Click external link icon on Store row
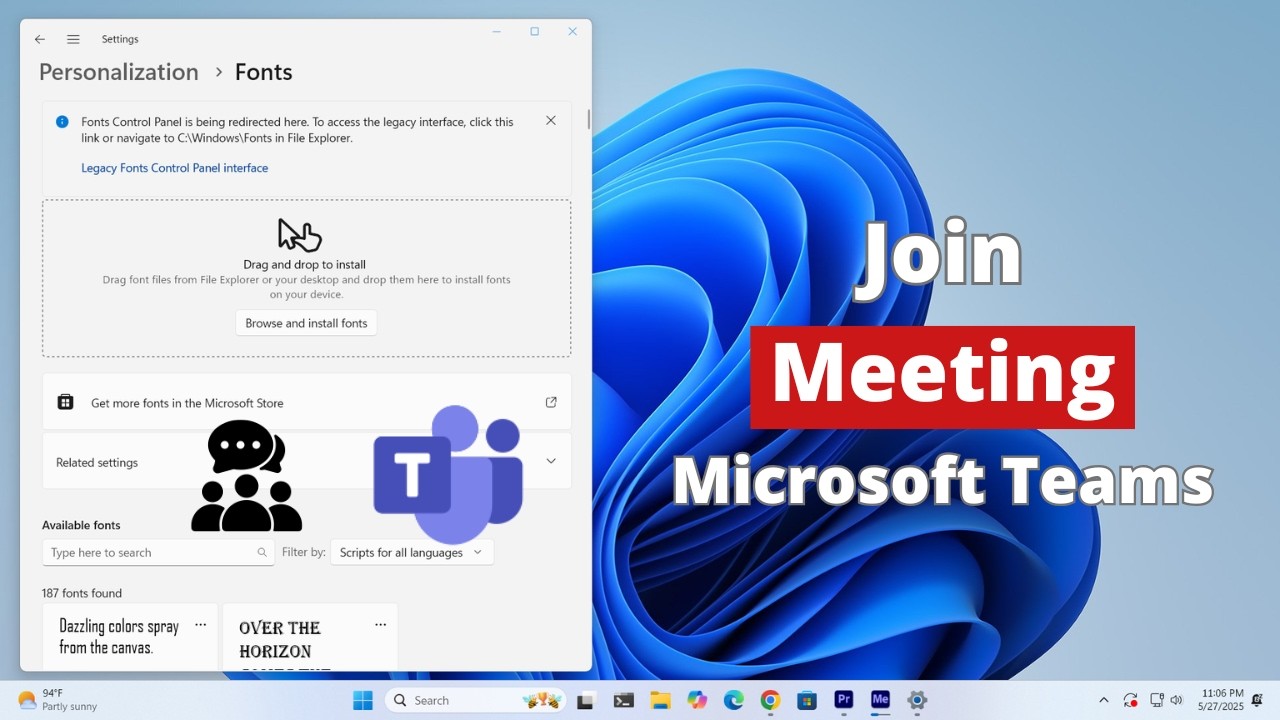Screen dimensions: 1280x720 point(551,402)
